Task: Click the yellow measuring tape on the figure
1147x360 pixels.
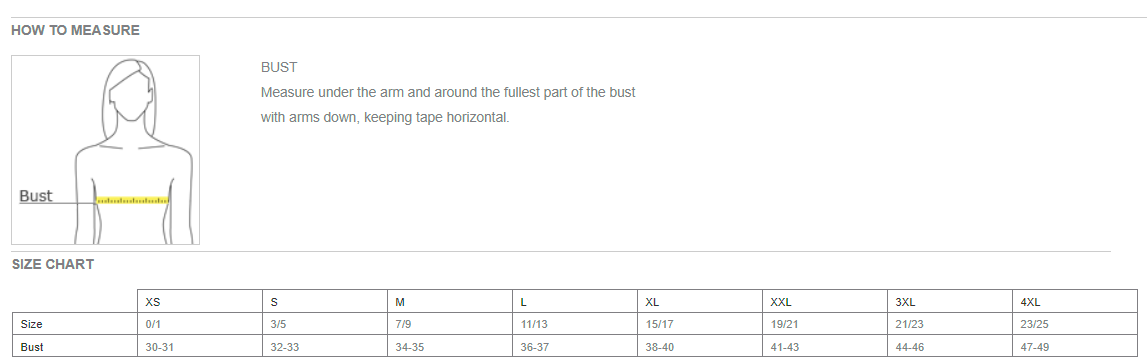Action: pyautogui.click(x=132, y=200)
